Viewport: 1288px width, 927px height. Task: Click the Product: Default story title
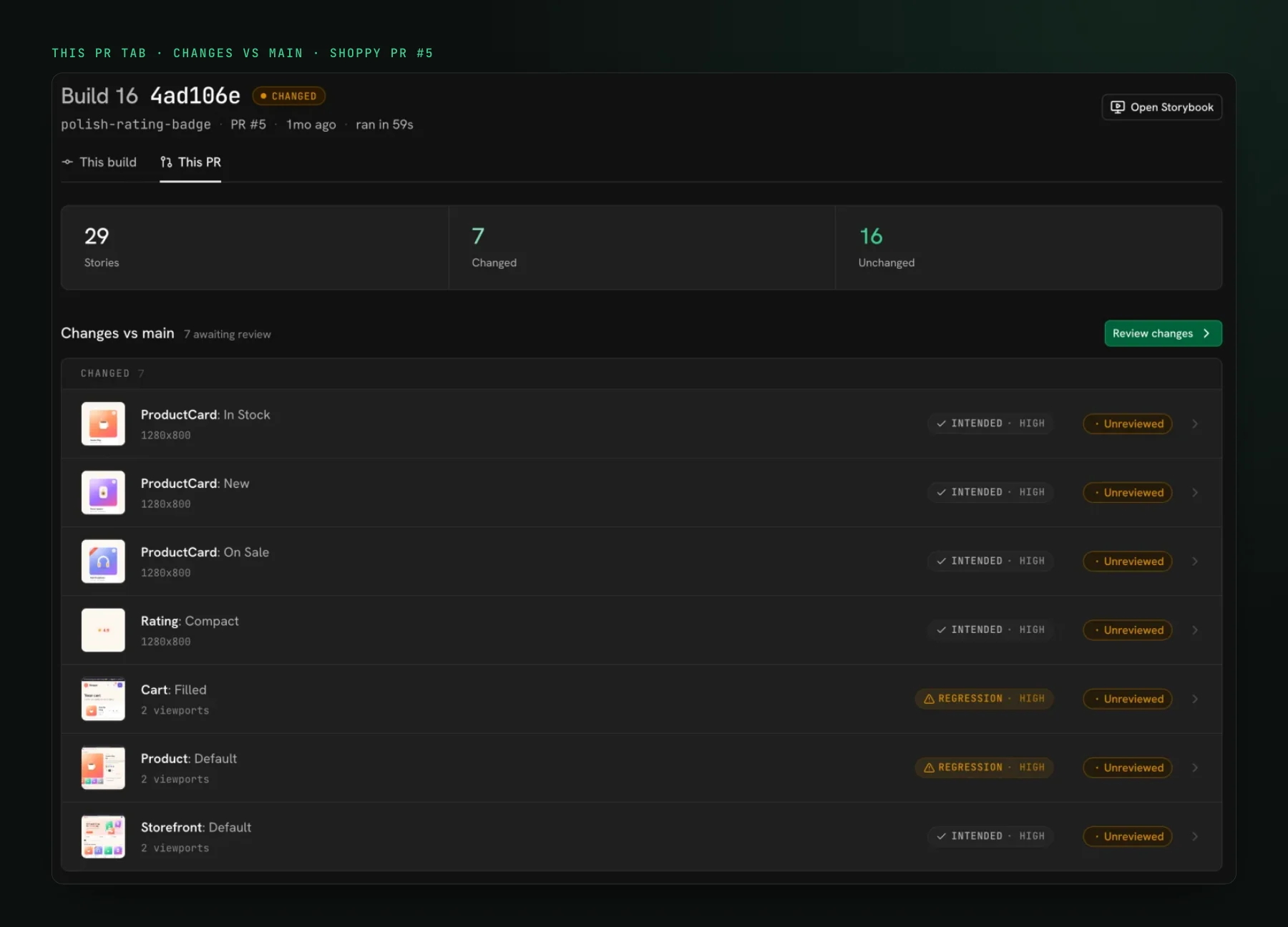[189, 758]
